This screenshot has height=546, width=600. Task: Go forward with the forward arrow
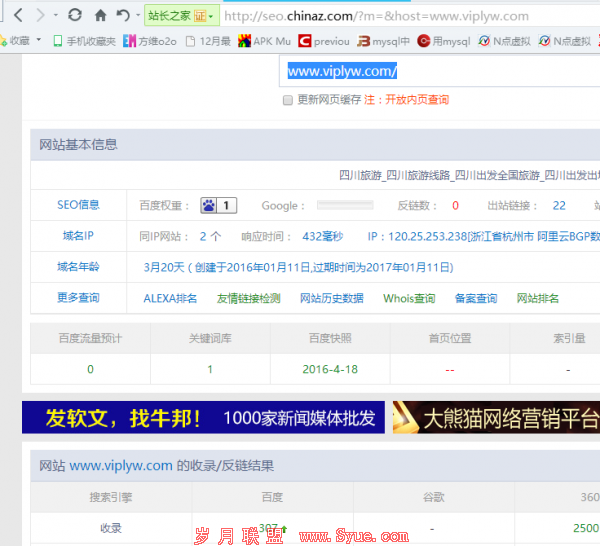tap(40, 15)
